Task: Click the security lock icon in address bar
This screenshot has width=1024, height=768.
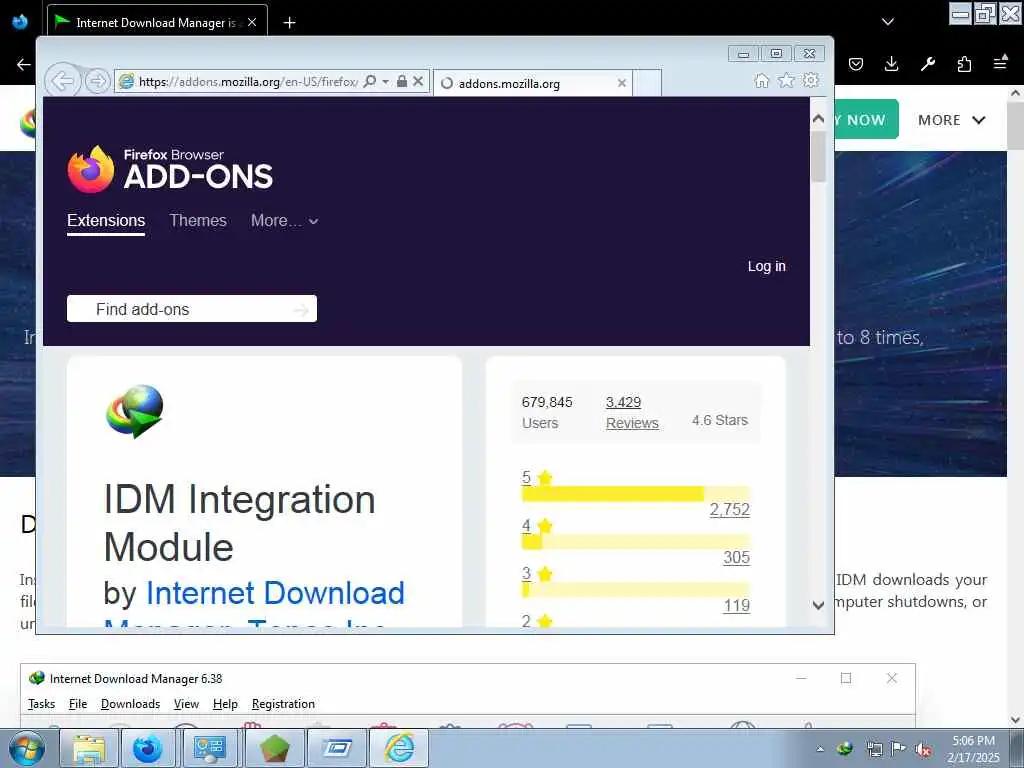Action: [x=402, y=82]
